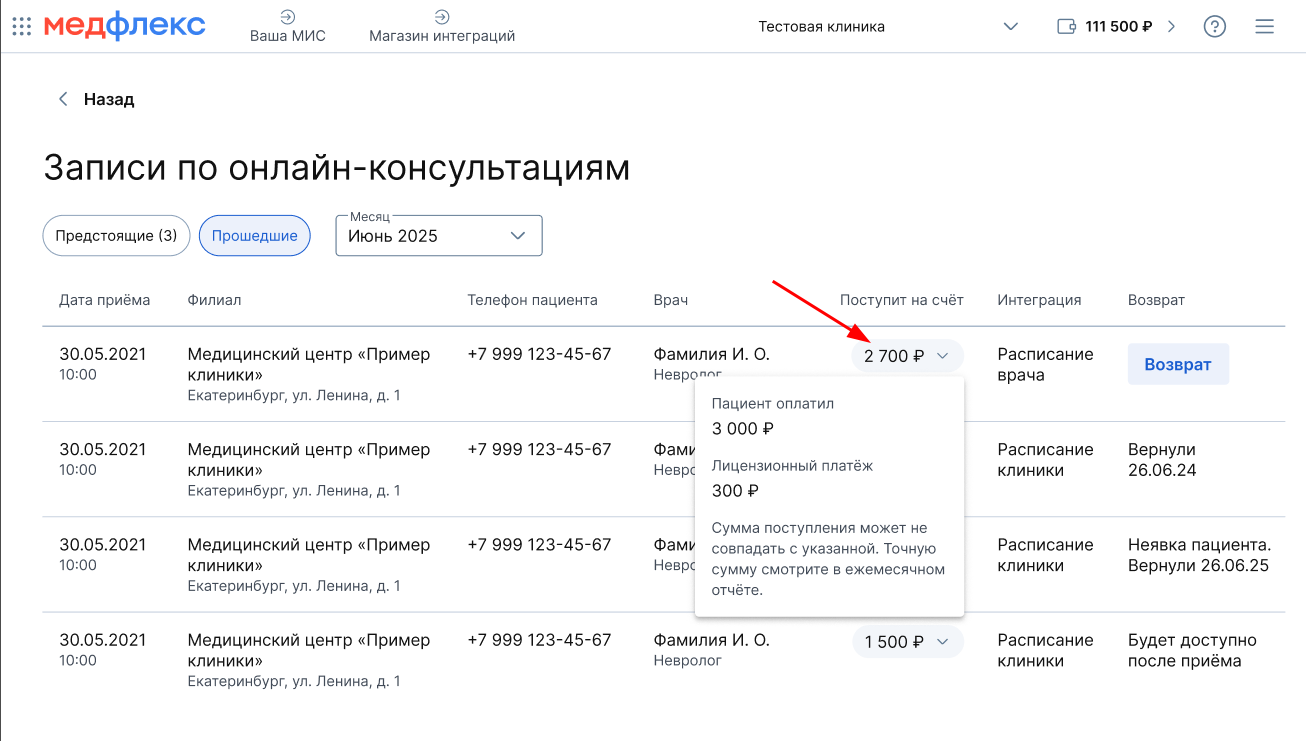Click the login icon above Ваша МИС
This screenshot has width=1306, height=741.
[x=287, y=16]
